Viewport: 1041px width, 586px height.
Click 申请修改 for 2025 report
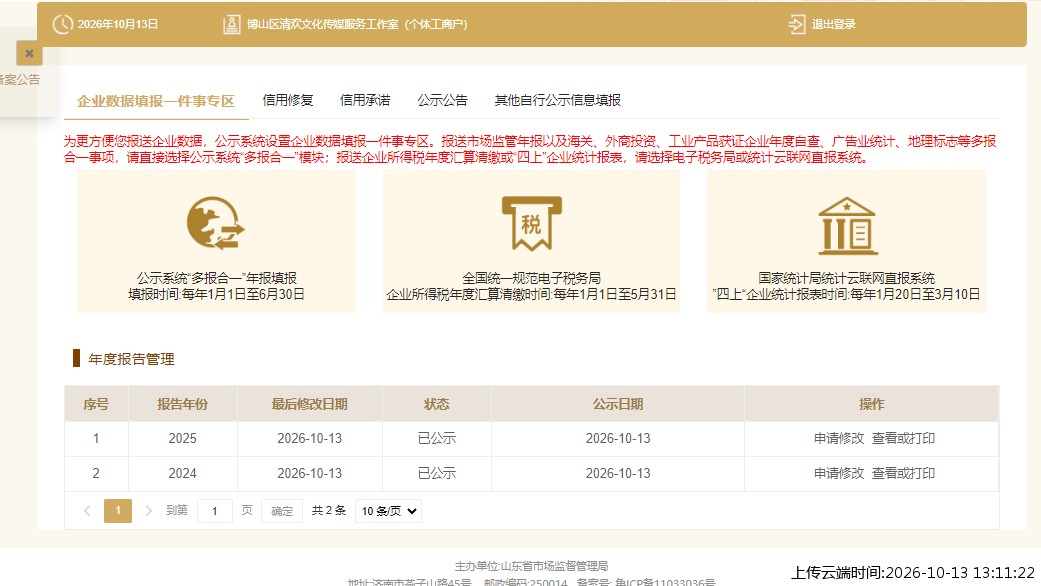(839, 438)
